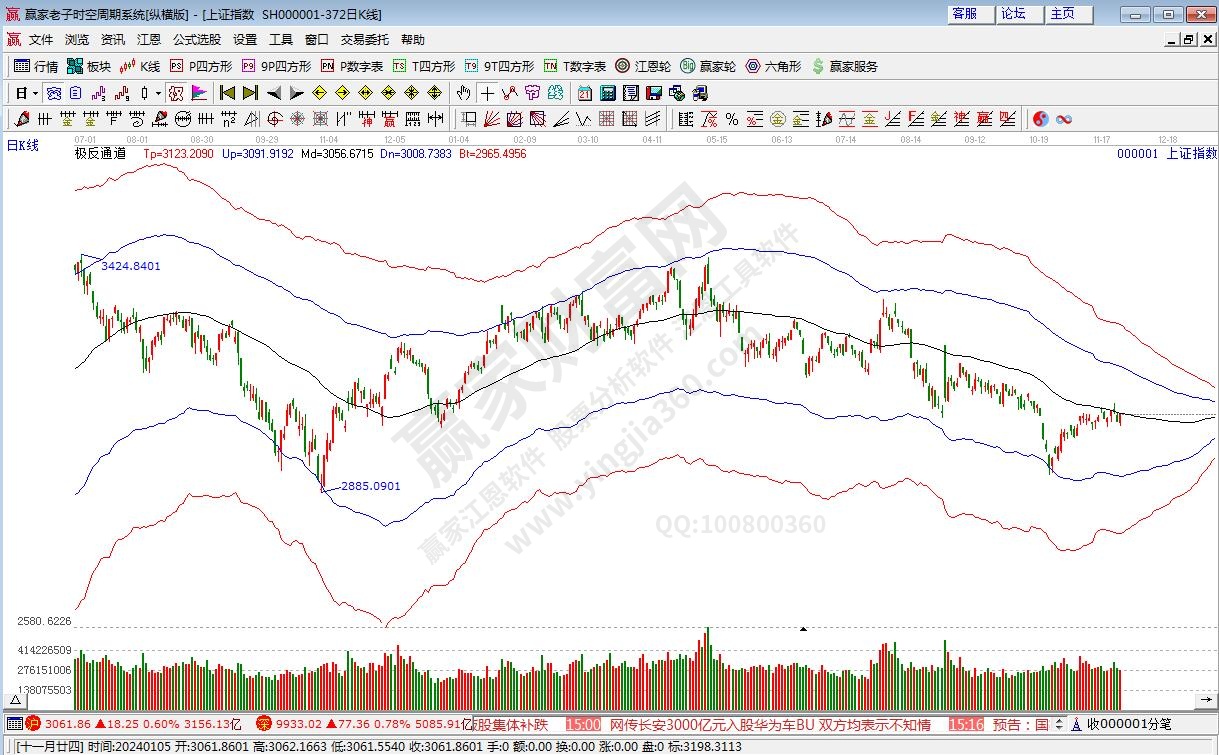
Task: Click the 论坛 forum button
Action: pos(1014,14)
